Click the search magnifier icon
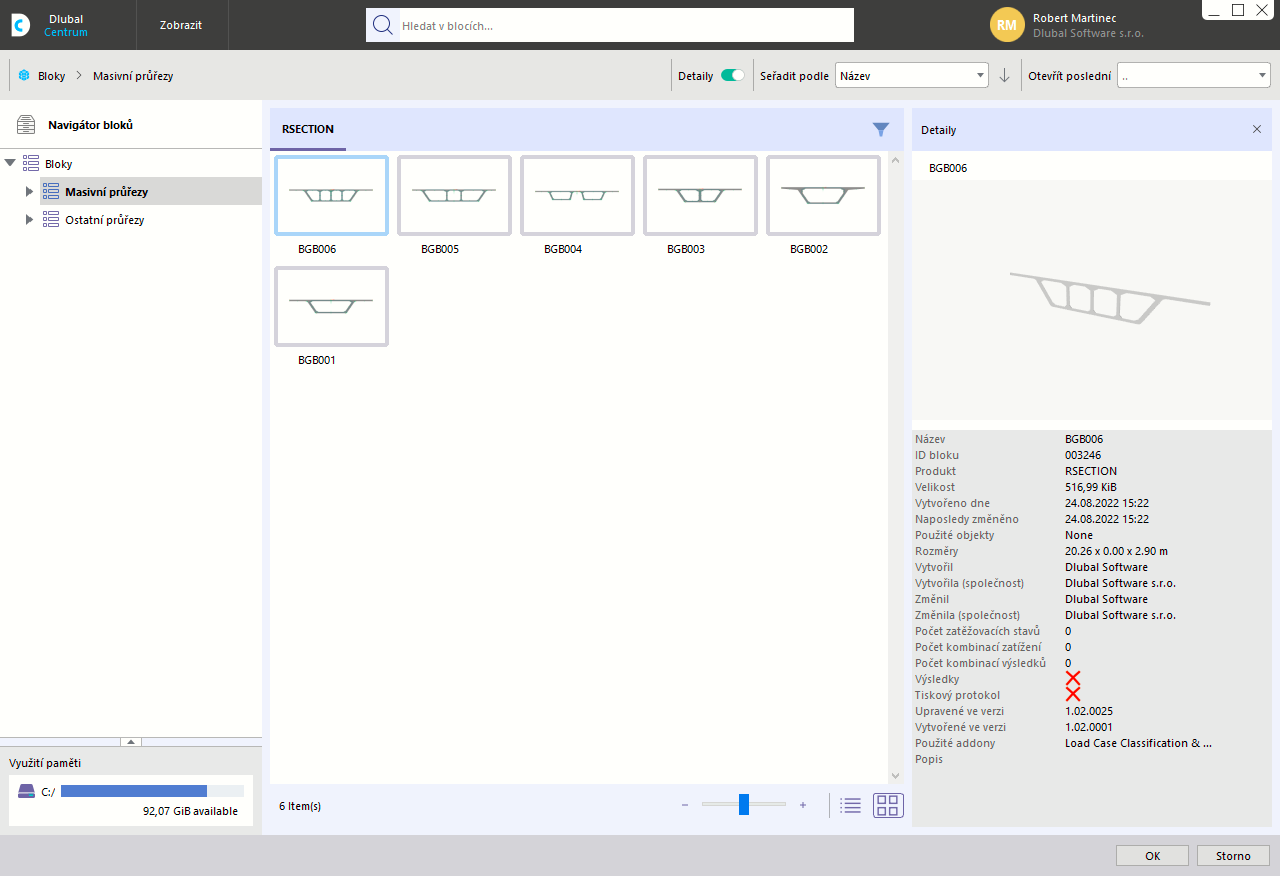The width and height of the screenshot is (1280, 876). tap(382, 25)
